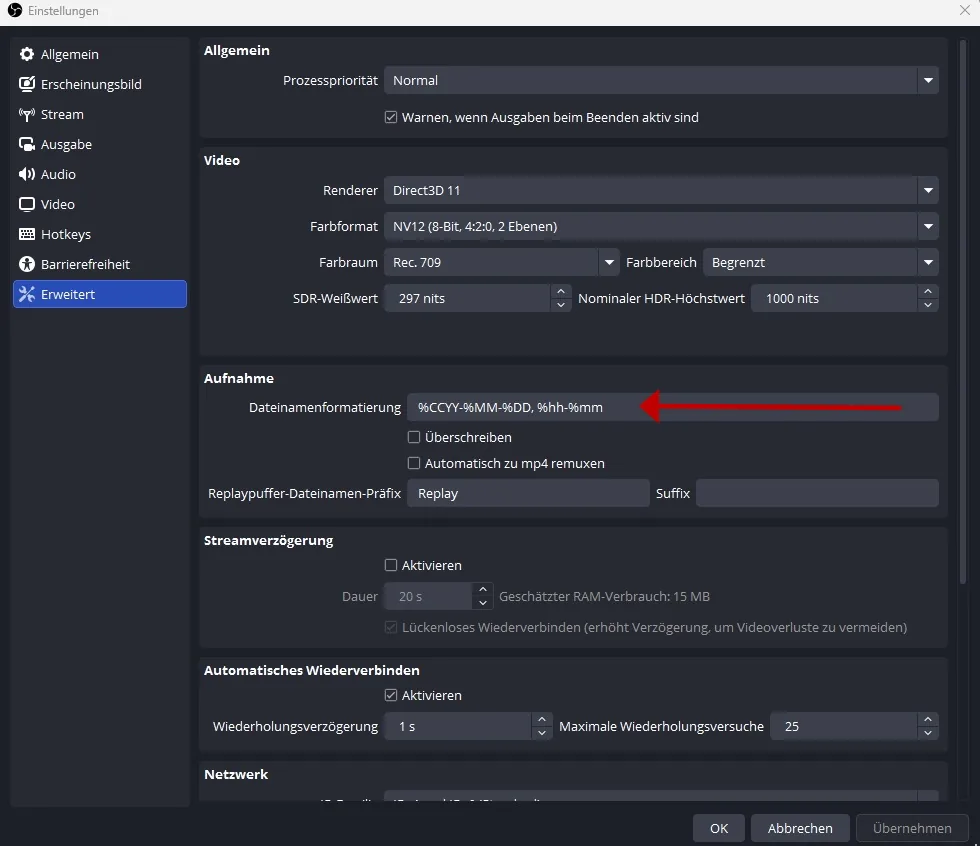Click the Audio speaker icon
Viewport: 980px width, 846px height.
pyautogui.click(x=27, y=174)
